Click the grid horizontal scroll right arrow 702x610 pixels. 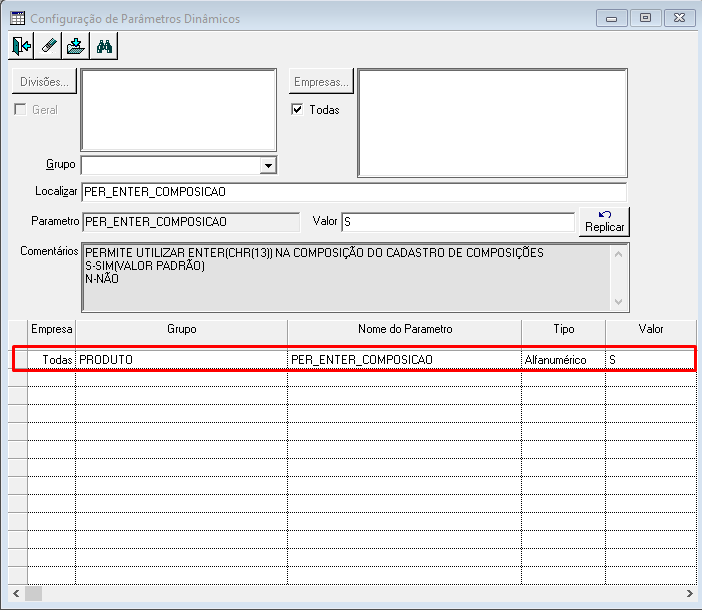pyautogui.click(x=689, y=593)
